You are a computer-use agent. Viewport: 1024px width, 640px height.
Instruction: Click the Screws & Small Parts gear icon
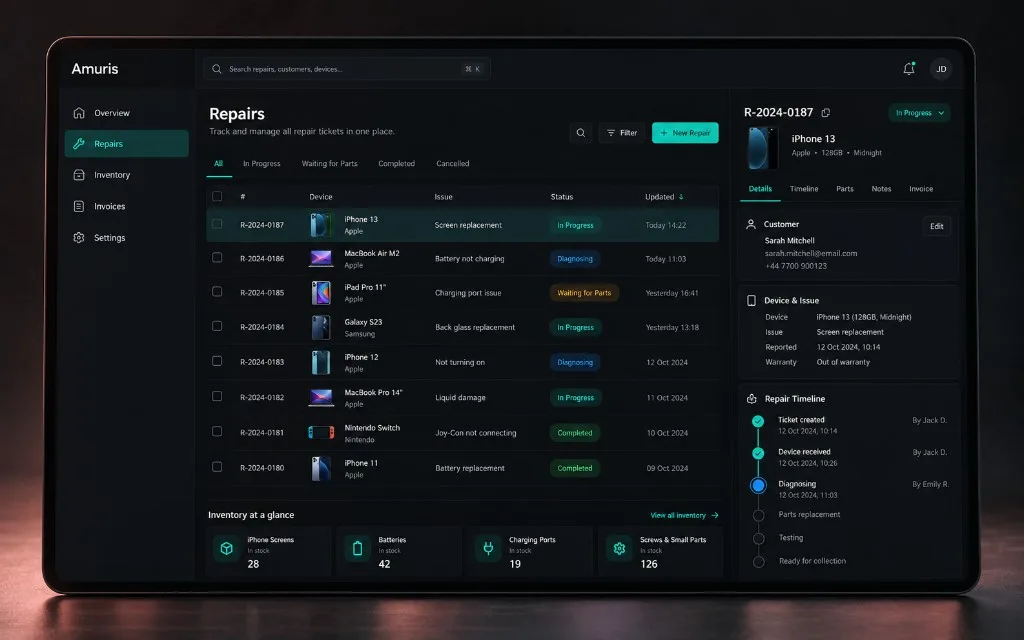click(x=619, y=549)
